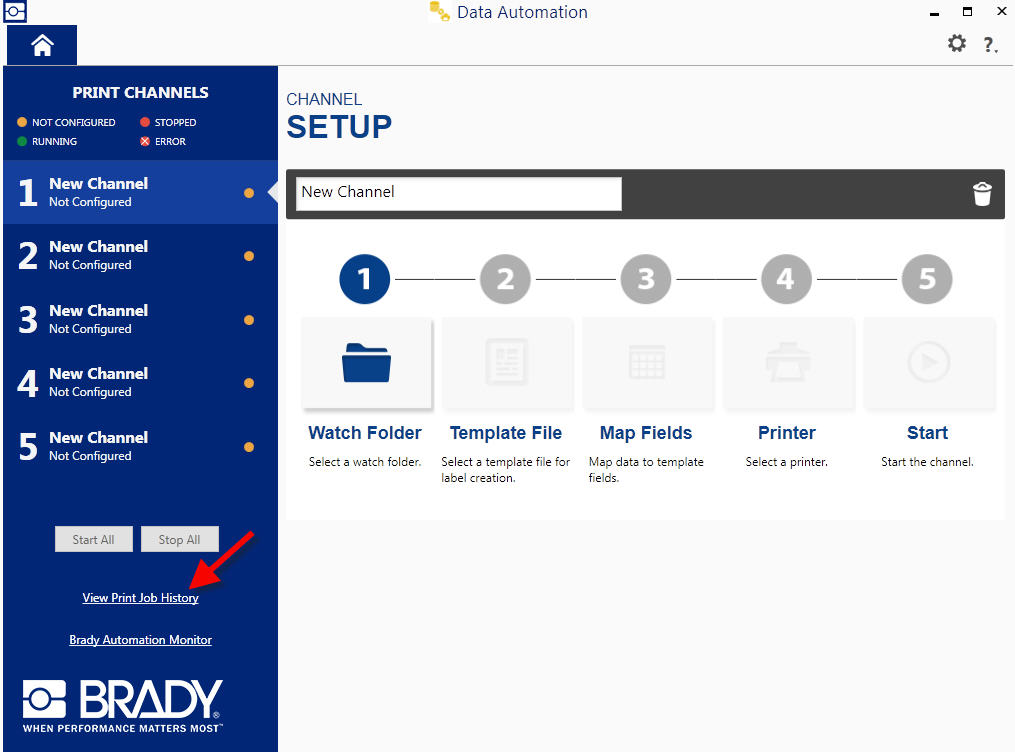Delete channel using the trash can icon

[982, 194]
